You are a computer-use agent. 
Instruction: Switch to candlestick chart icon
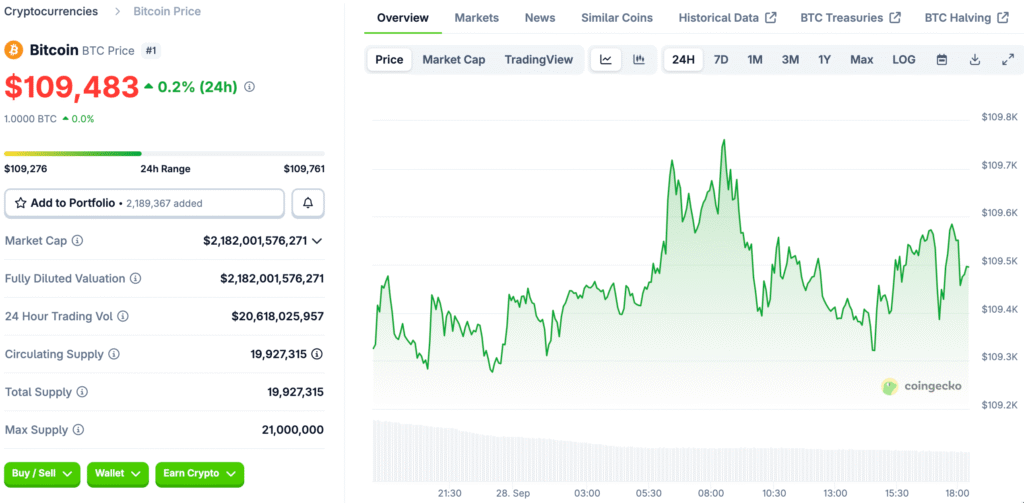(x=639, y=60)
